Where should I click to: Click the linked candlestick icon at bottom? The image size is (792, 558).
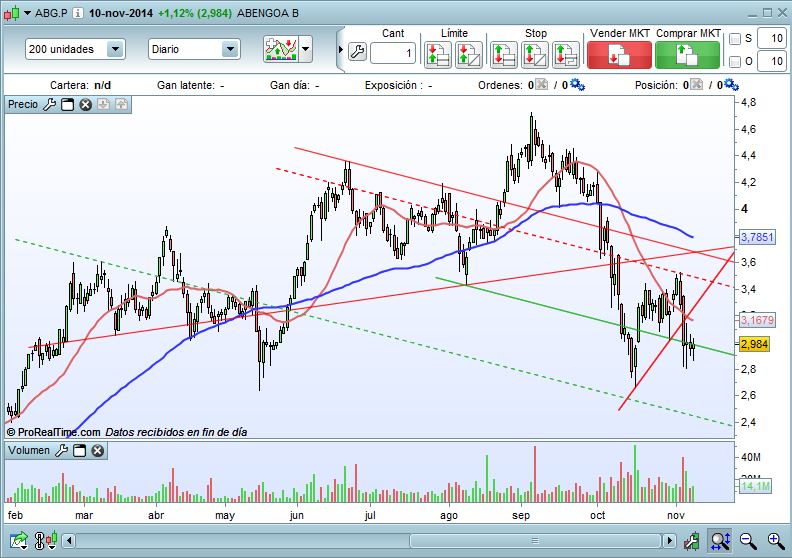pos(45,541)
